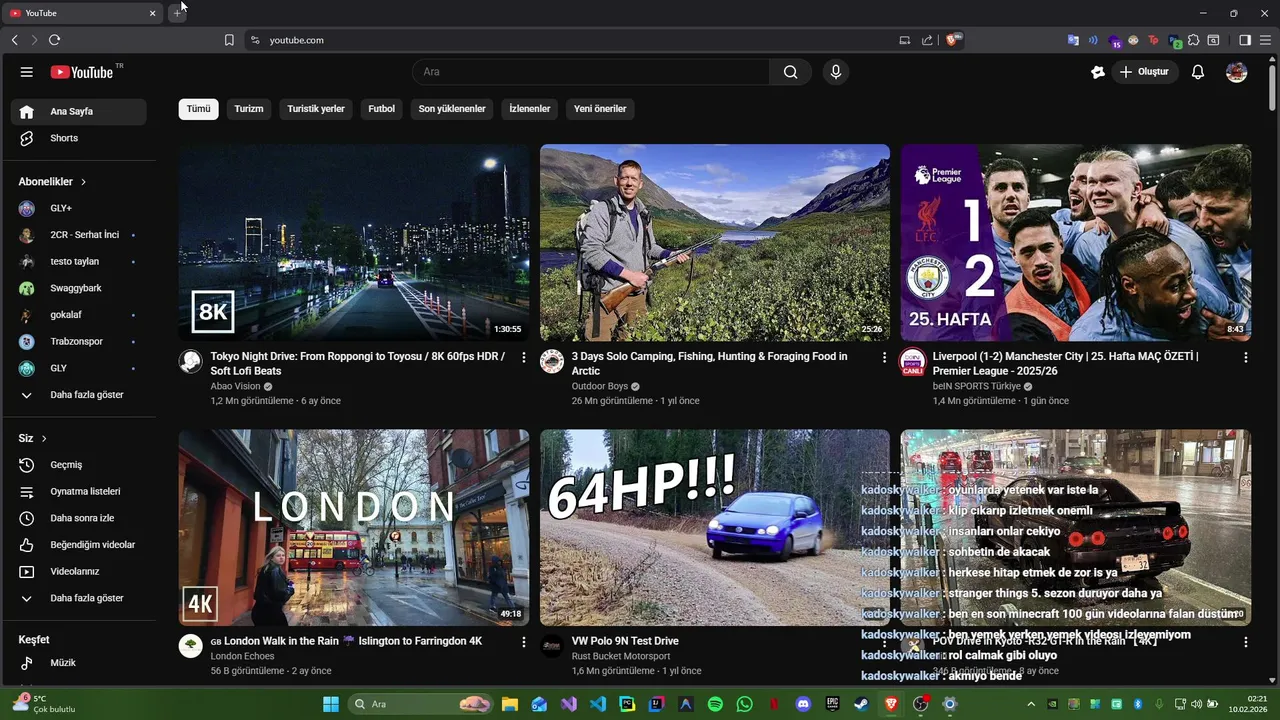Click Brave Shields lion icon

click(952, 40)
